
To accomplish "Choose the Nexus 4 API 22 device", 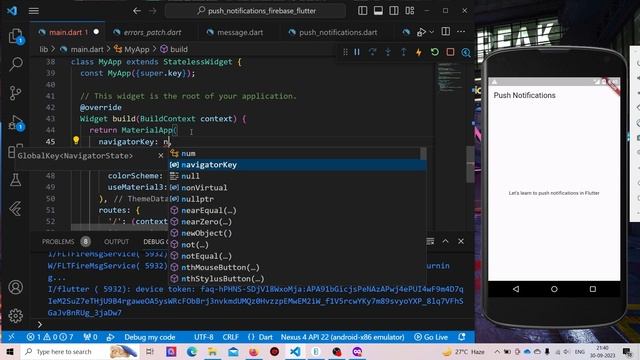I will [342, 338].
